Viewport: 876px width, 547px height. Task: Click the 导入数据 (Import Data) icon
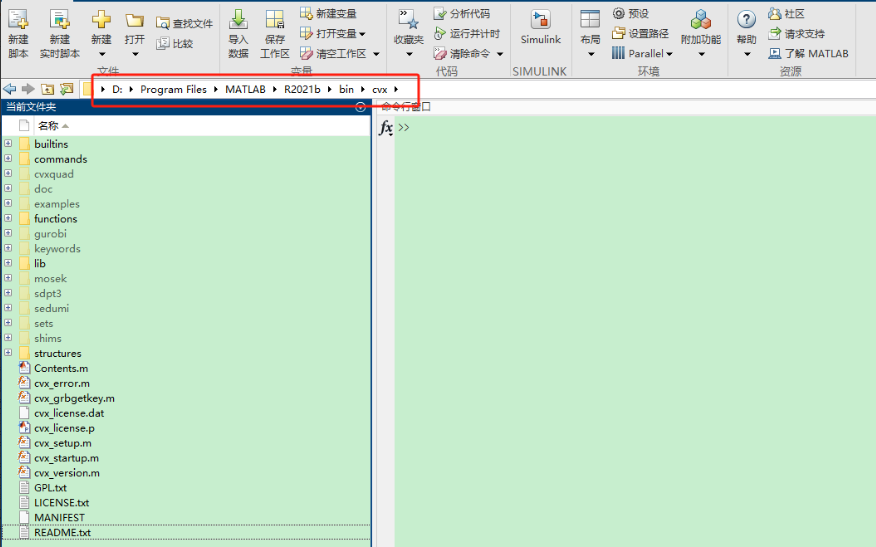pos(238,20)
